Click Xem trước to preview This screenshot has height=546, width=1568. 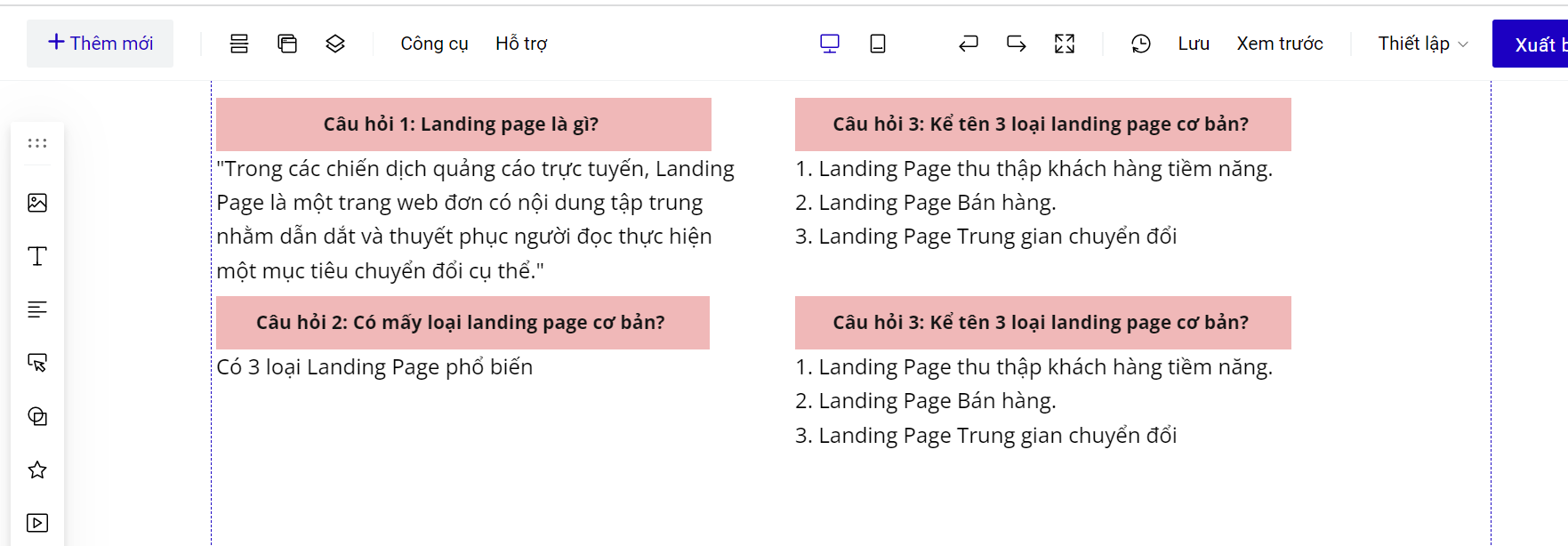pos(1280,44)
